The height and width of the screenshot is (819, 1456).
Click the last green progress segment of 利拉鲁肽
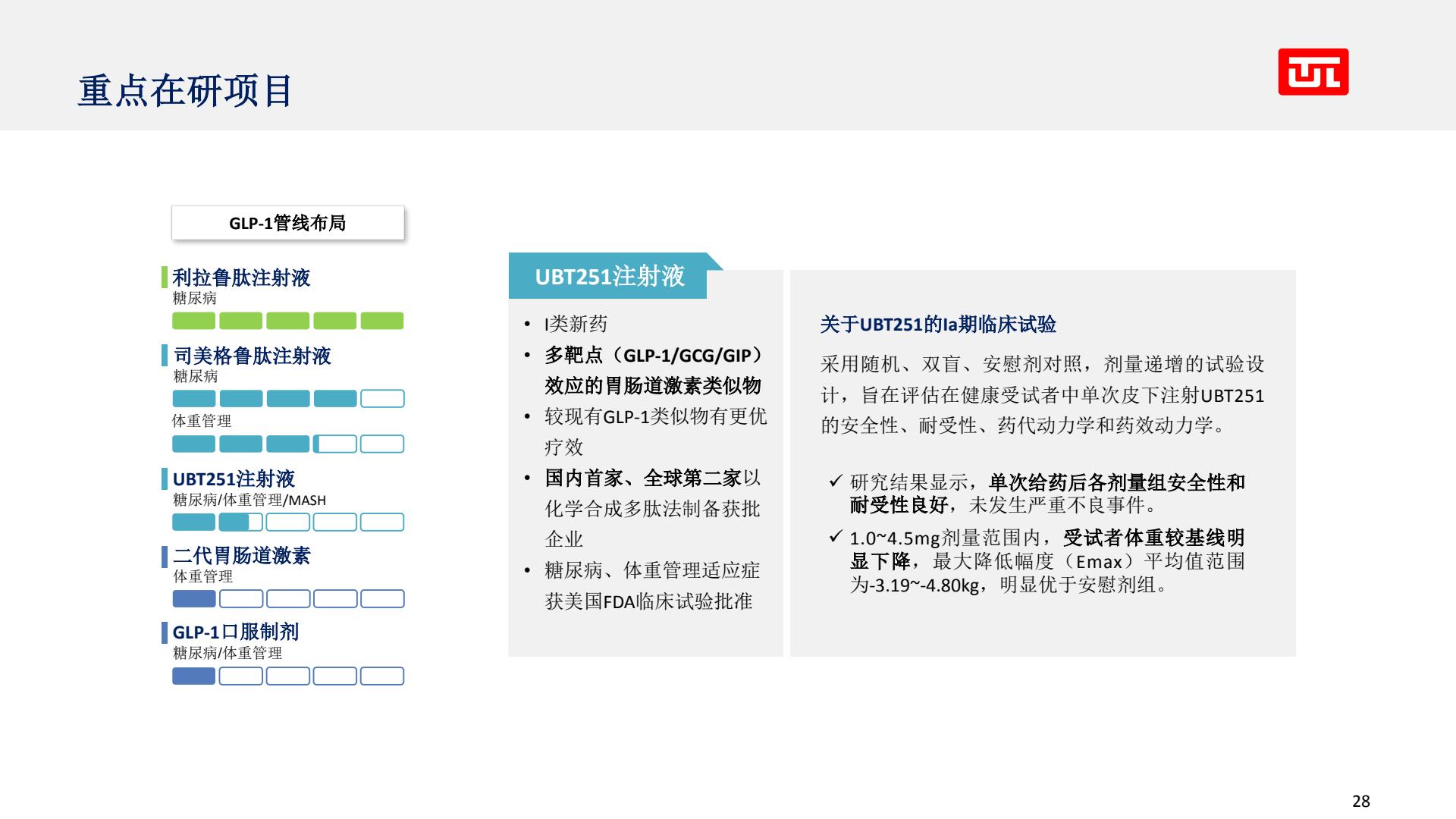tap(382, 321)
